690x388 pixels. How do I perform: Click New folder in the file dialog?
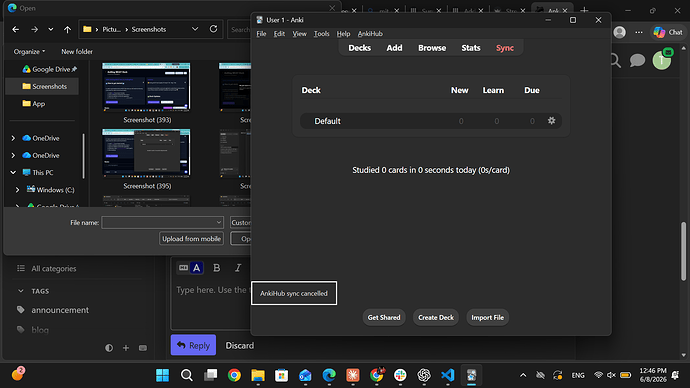(77, 51)
